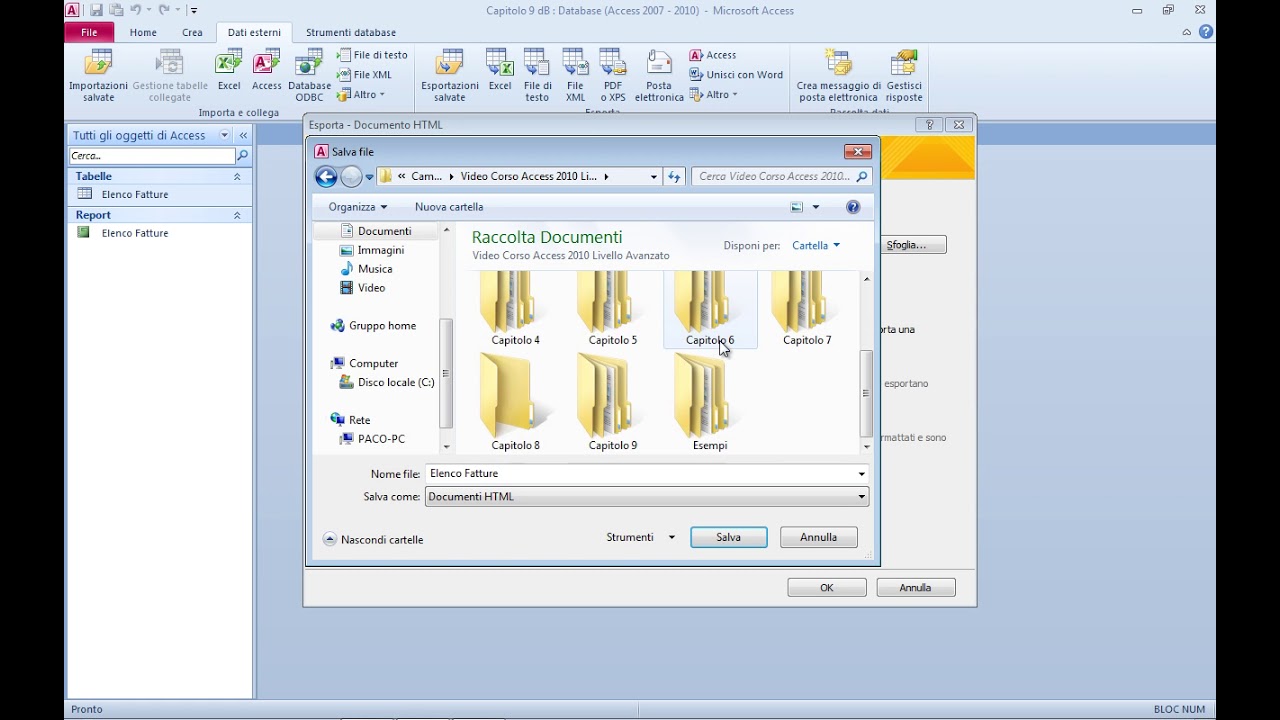Choose Unisci con Word
This screenshot has width=1280, height=720.
736,75
